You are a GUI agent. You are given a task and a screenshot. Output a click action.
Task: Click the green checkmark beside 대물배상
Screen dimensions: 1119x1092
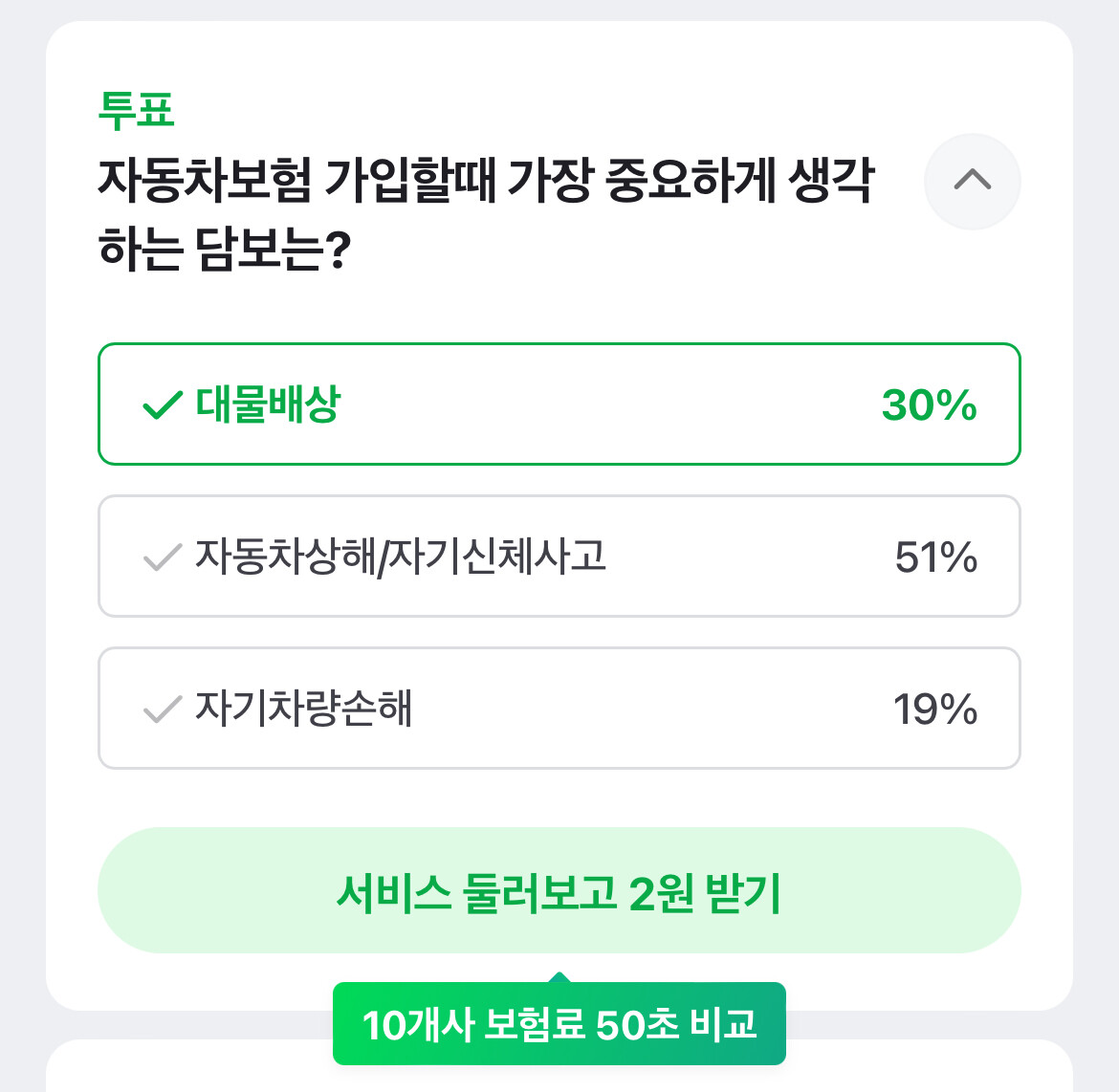point(162,405)
